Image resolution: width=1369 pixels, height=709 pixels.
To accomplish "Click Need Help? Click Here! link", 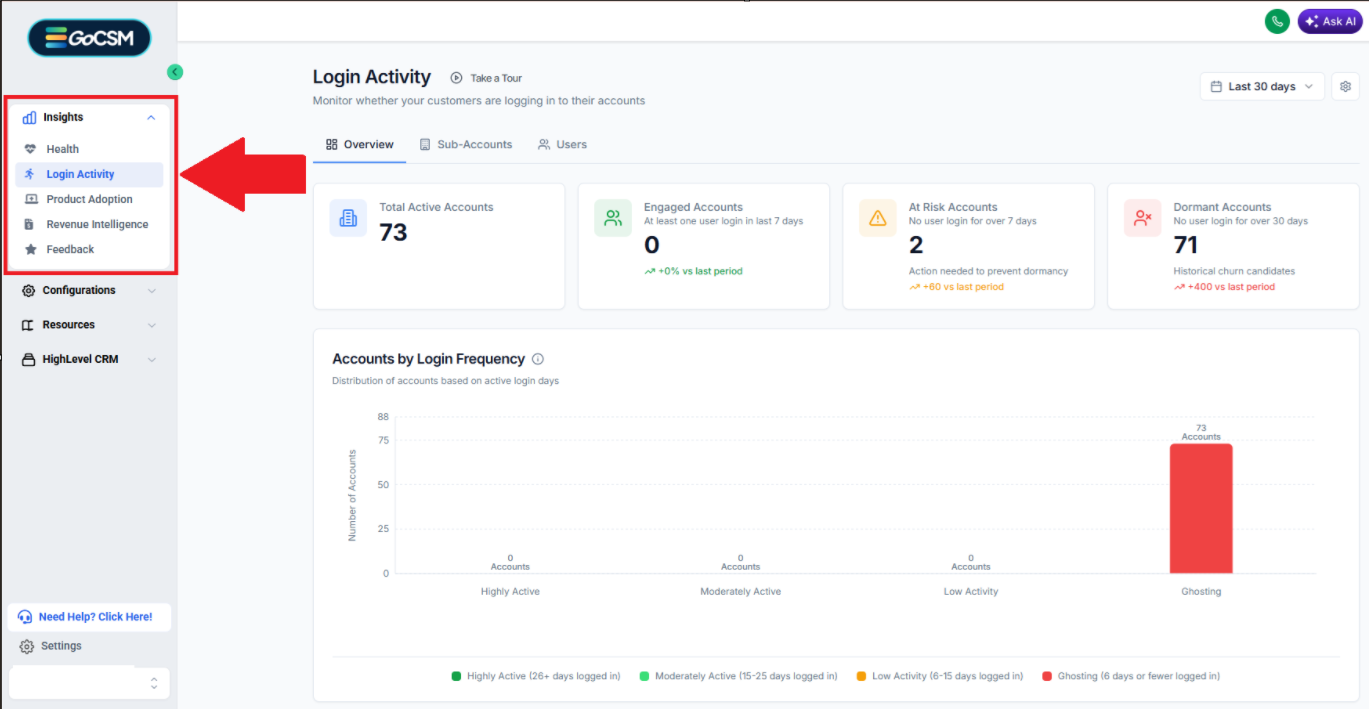I will click(x=89, y=617).
